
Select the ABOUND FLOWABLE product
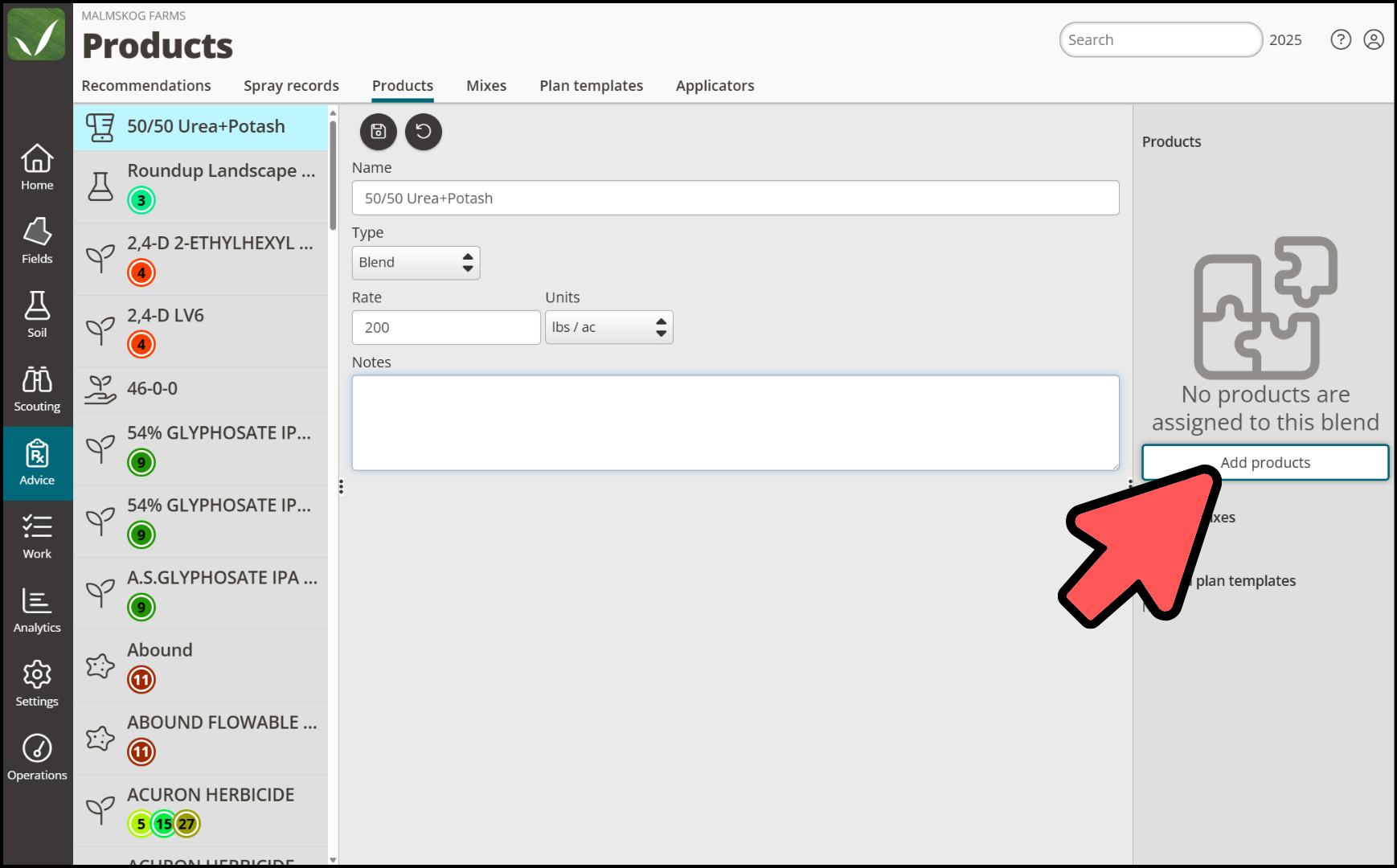point(201,738)
